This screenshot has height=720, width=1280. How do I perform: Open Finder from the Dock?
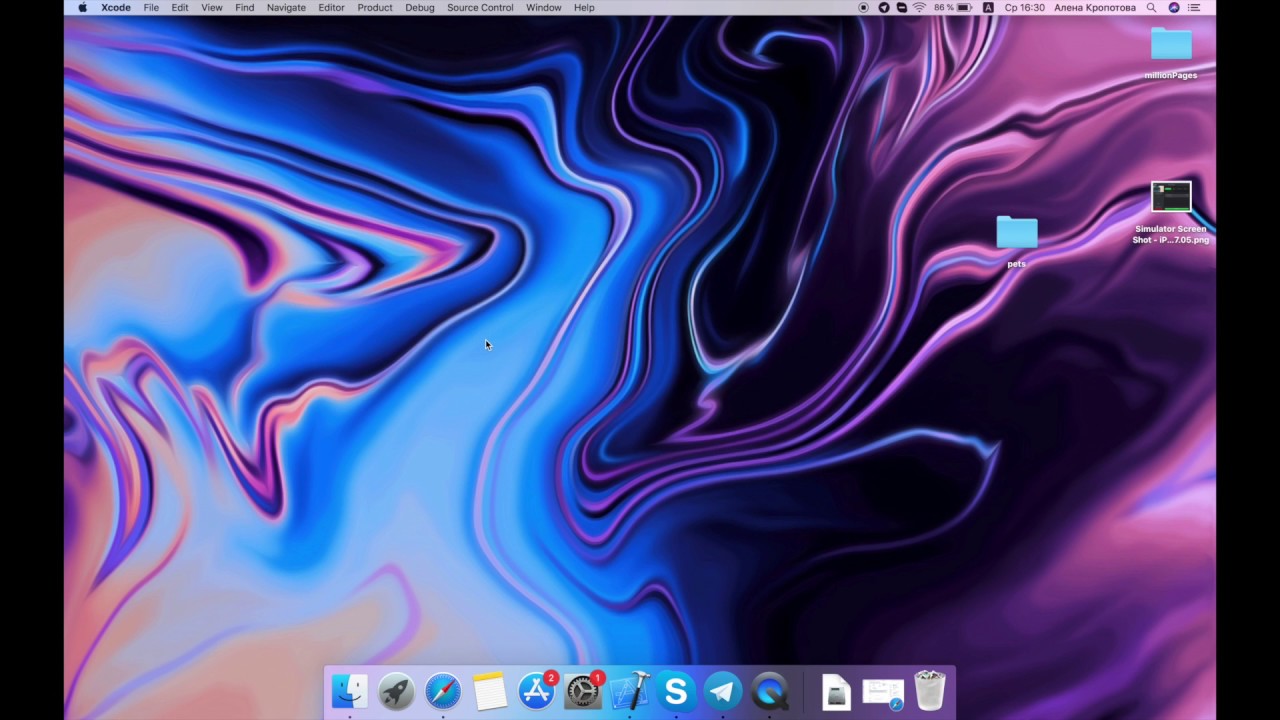coord(350,691)
